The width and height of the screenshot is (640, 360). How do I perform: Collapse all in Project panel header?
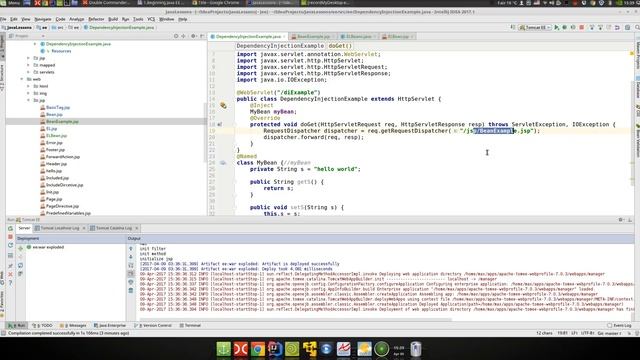tap(183, 36)
